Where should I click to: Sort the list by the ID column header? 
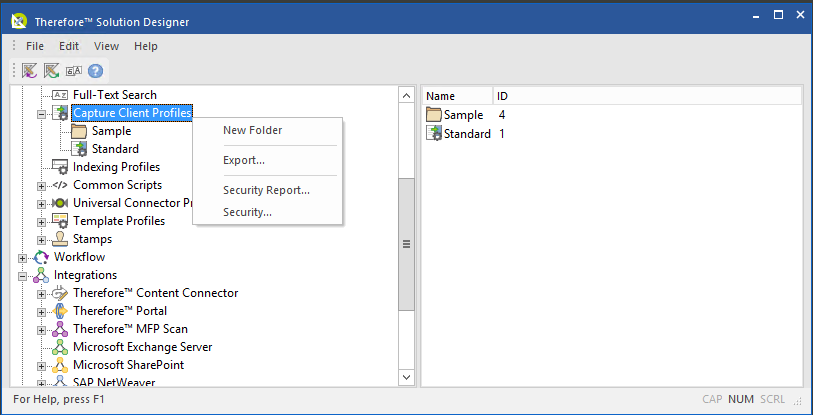(647, 96)
